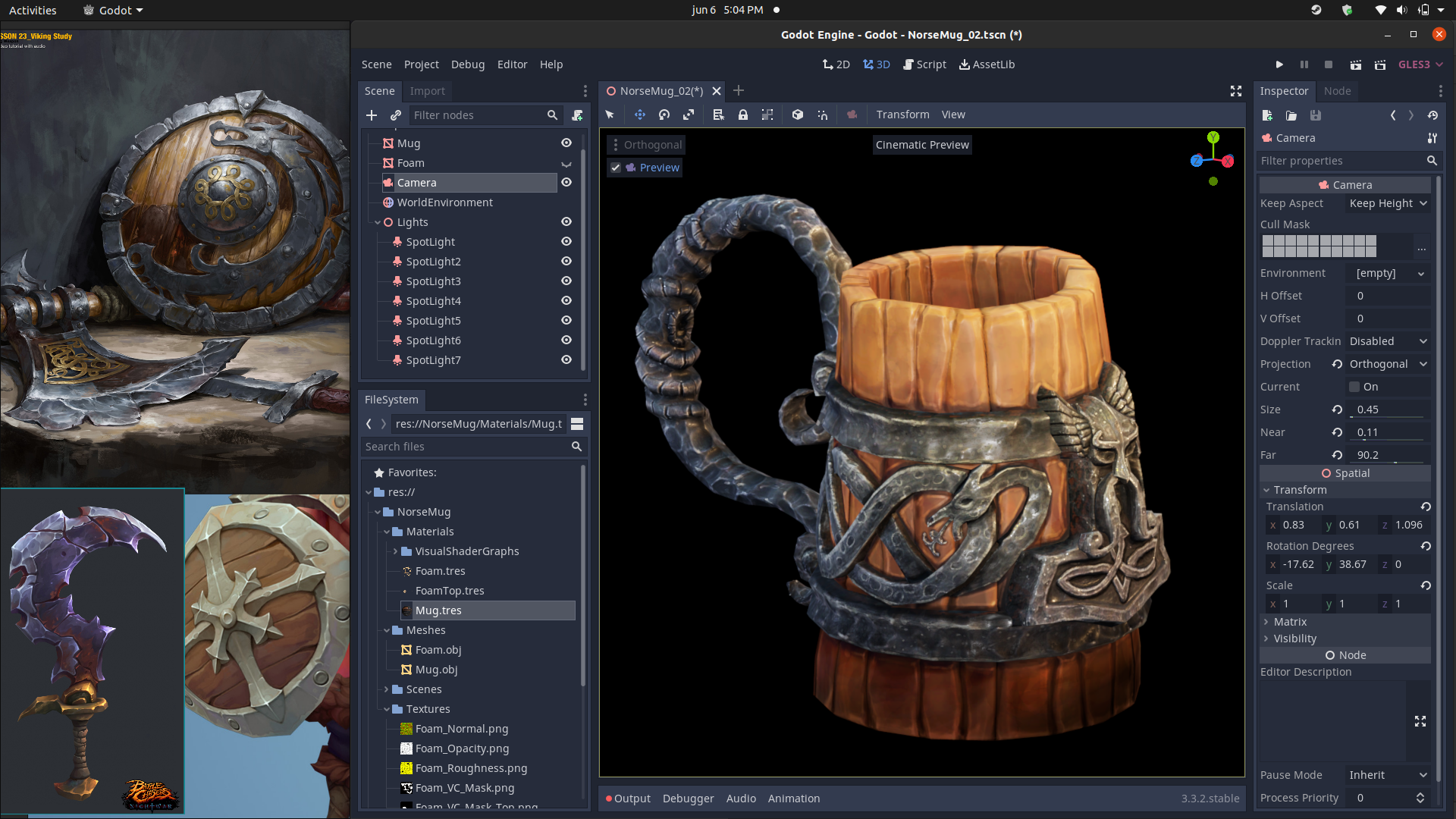The width and height of the screenshot is (1456, 819).
Task: Adjust the camera Size value slider
Action: [x=1388, y=409]
